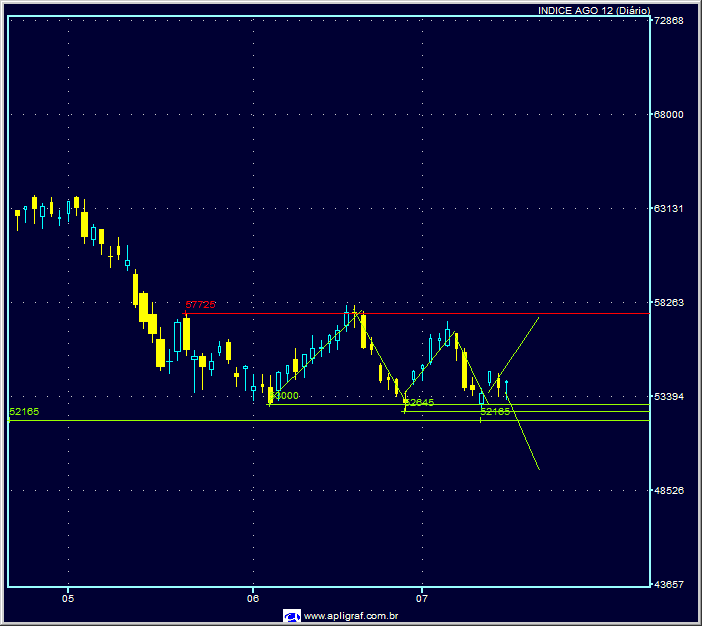
Task: Click the 05 month label on time axis
Action: point(68,599)
